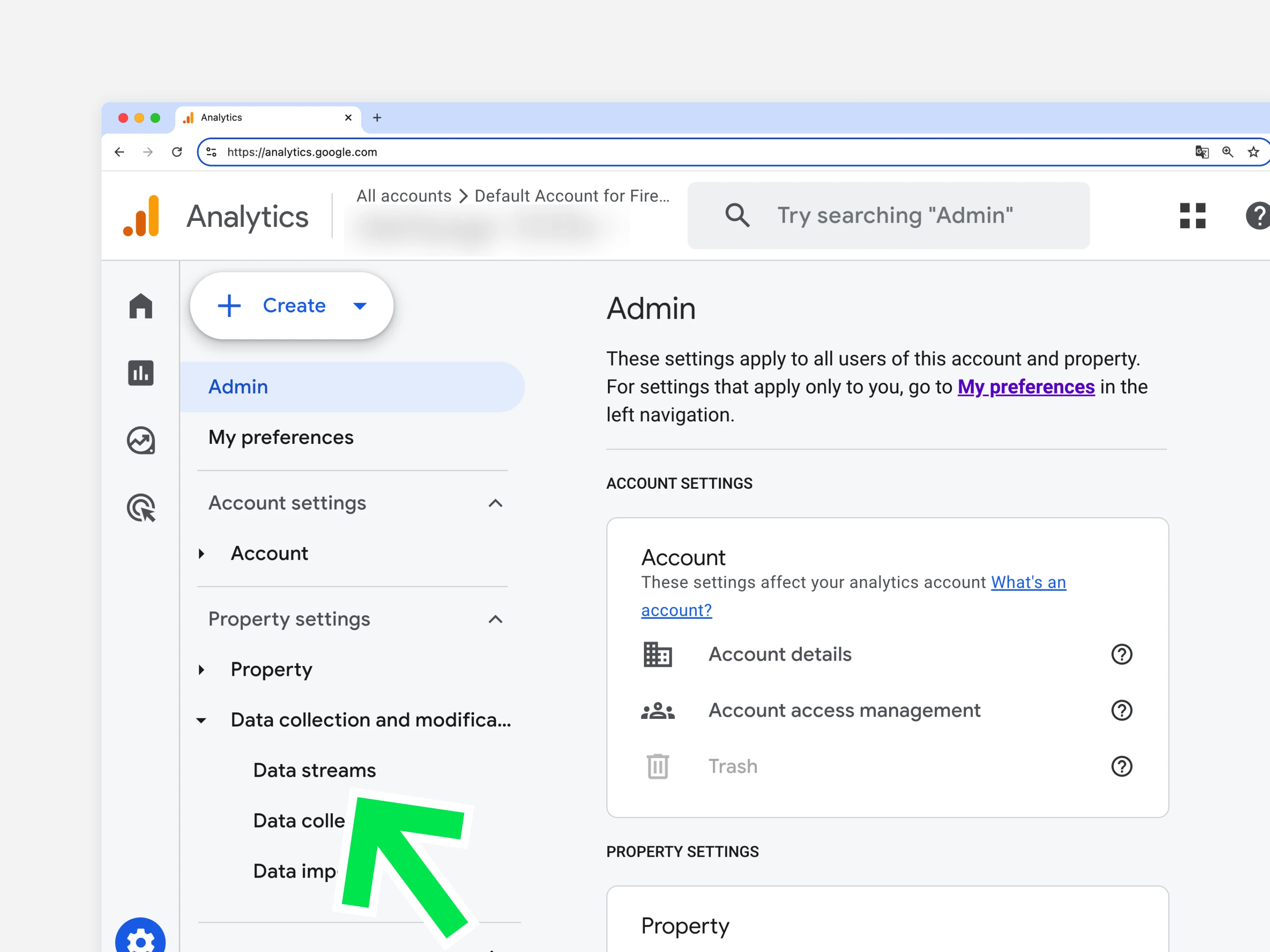Open the Property nav item
This screenshot has height=952, width=1270.
(272, 670)
